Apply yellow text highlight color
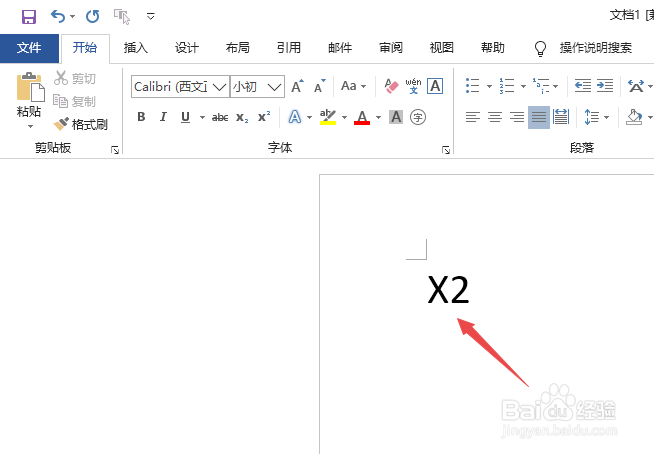 tap(328, 117)
